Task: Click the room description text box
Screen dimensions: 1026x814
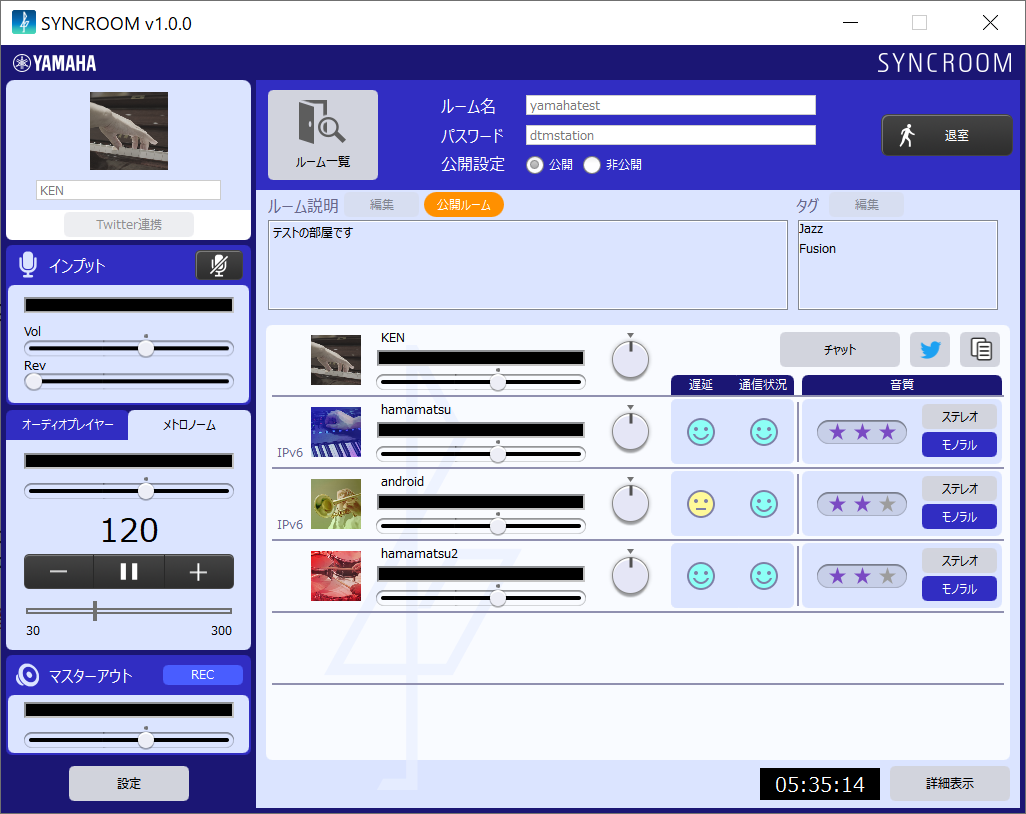Action: (527, 265)
